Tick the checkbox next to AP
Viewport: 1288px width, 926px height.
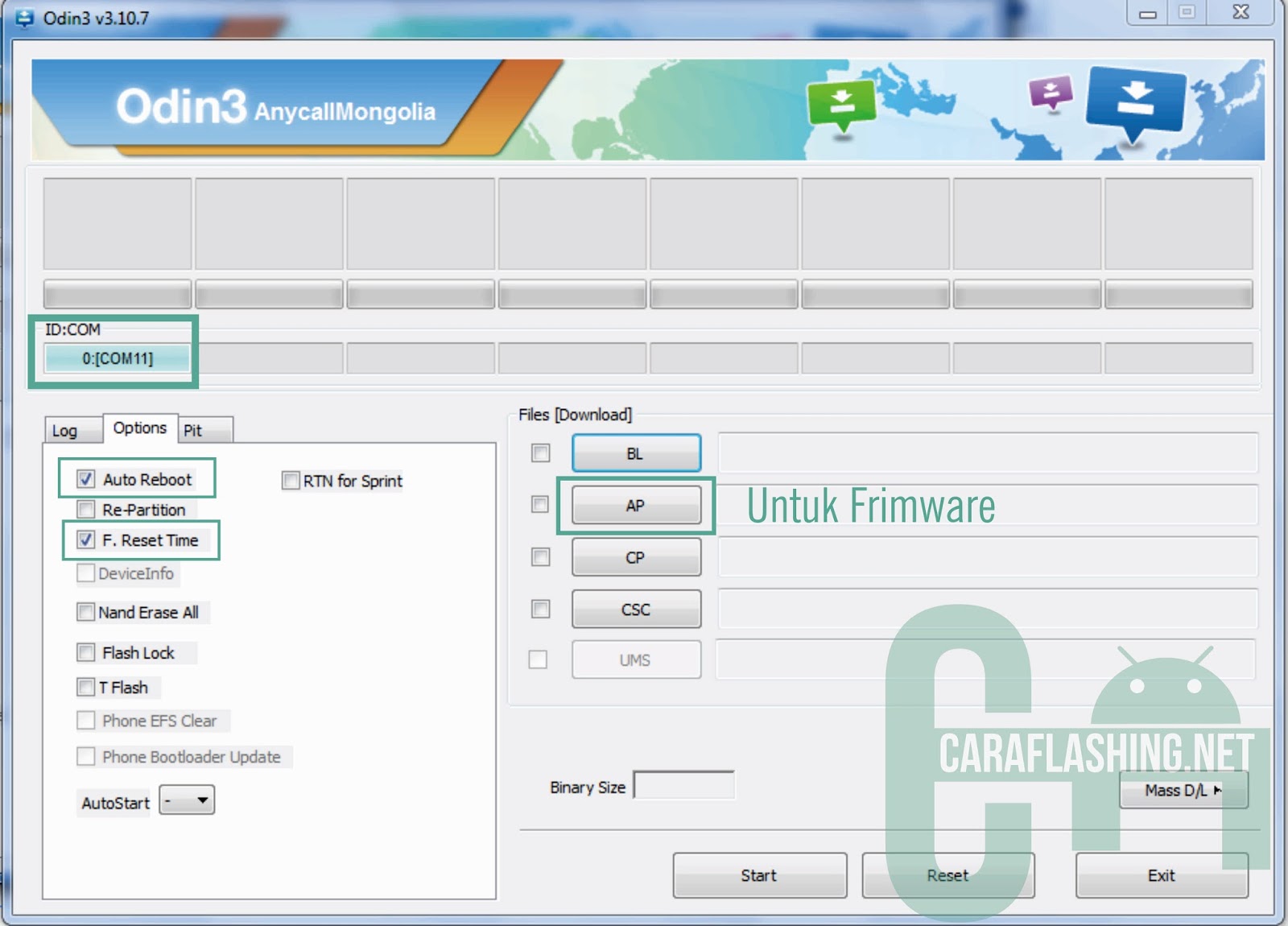(x=541, y=505)
